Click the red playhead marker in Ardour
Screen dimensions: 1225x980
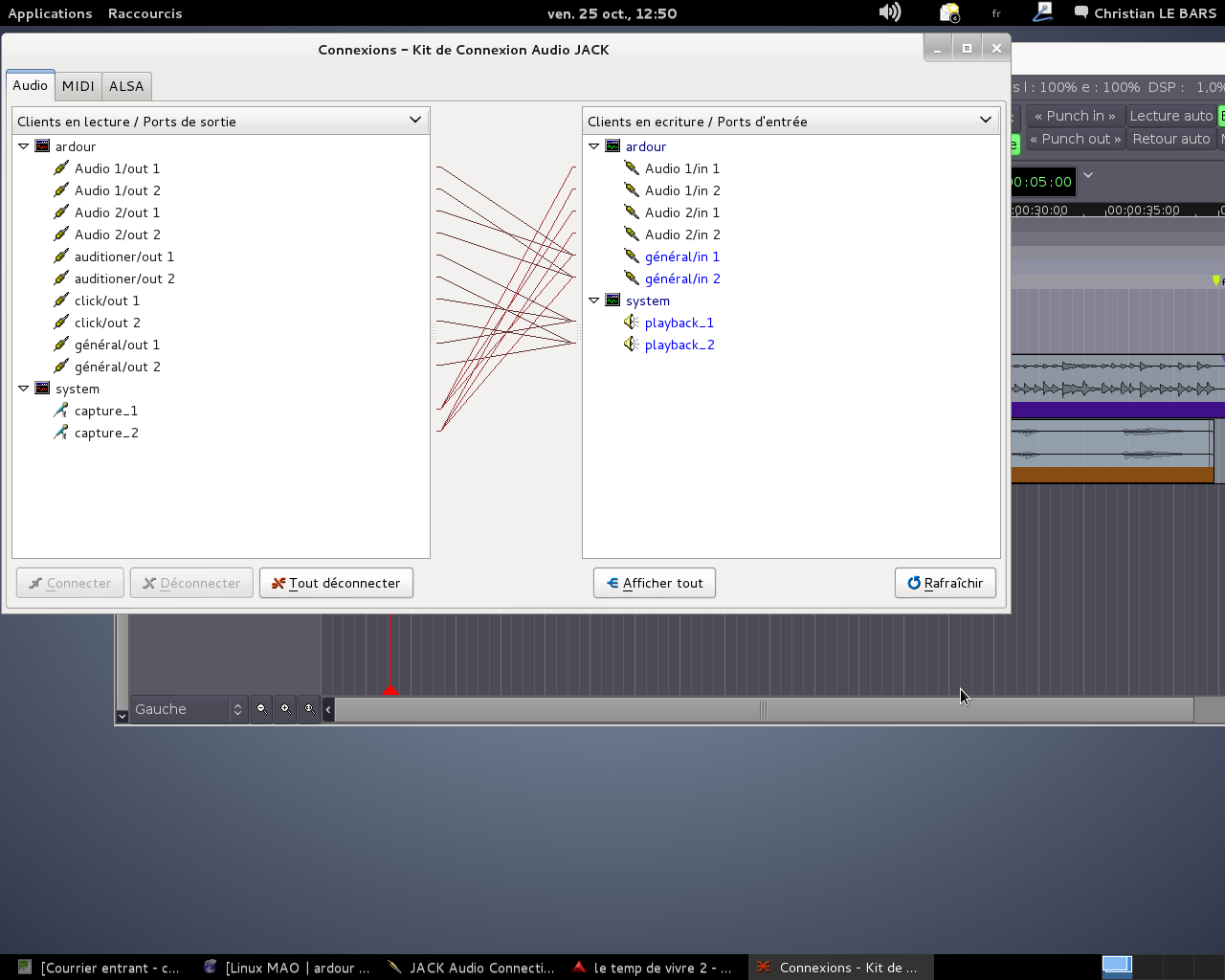pos(390,690)
